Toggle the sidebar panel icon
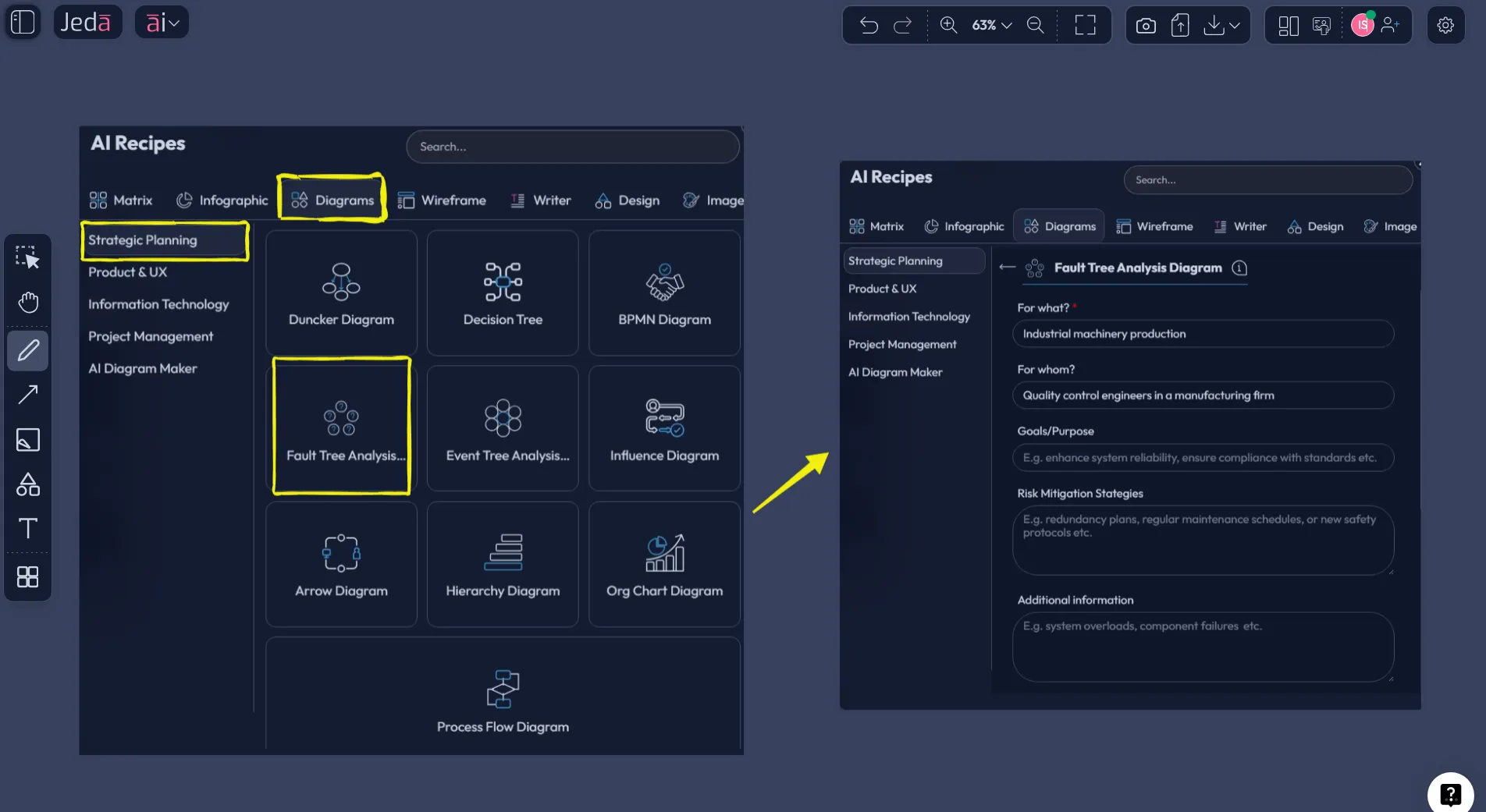 [23, 22]
